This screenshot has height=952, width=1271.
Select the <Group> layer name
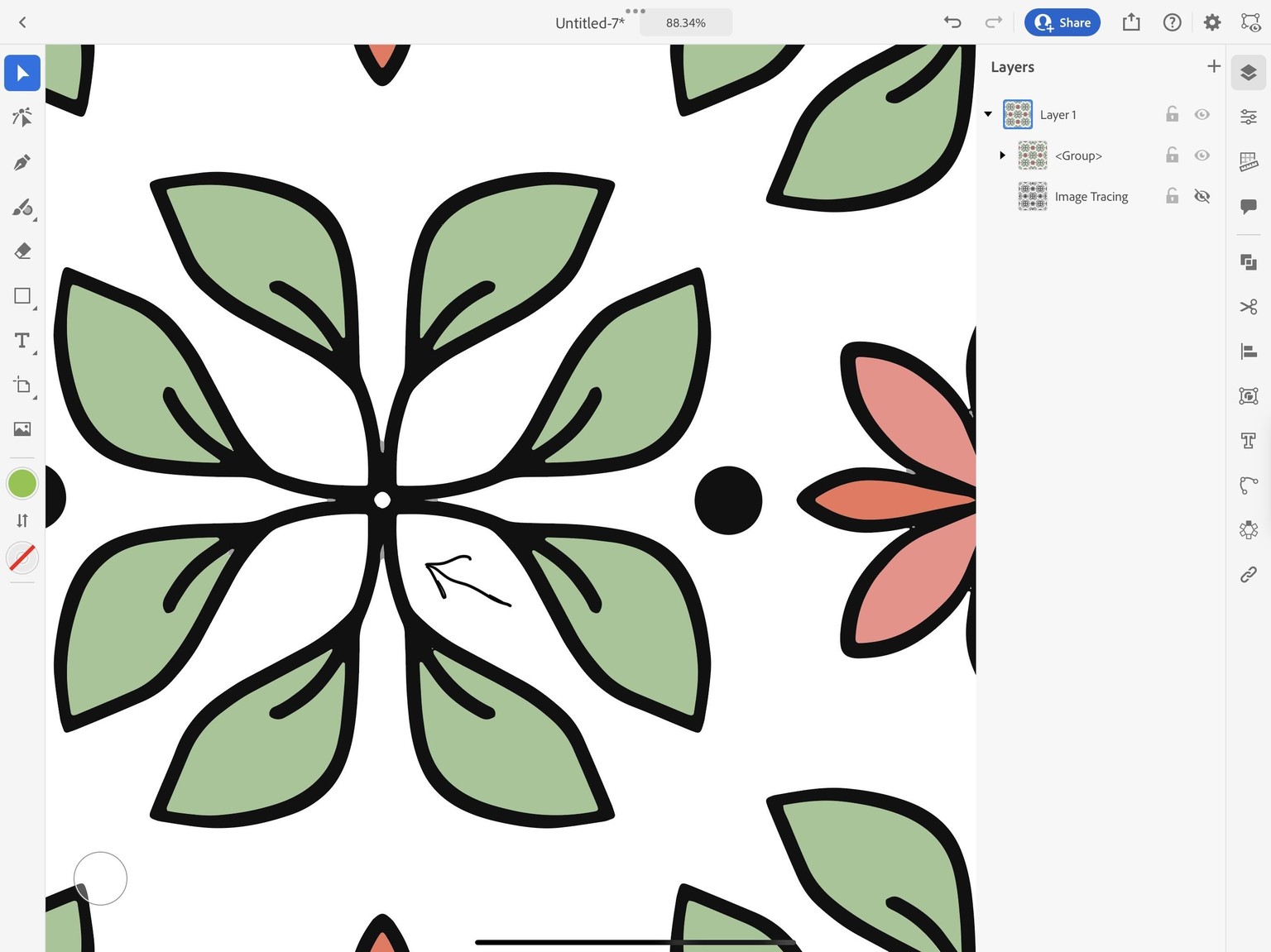point(1078,155)
